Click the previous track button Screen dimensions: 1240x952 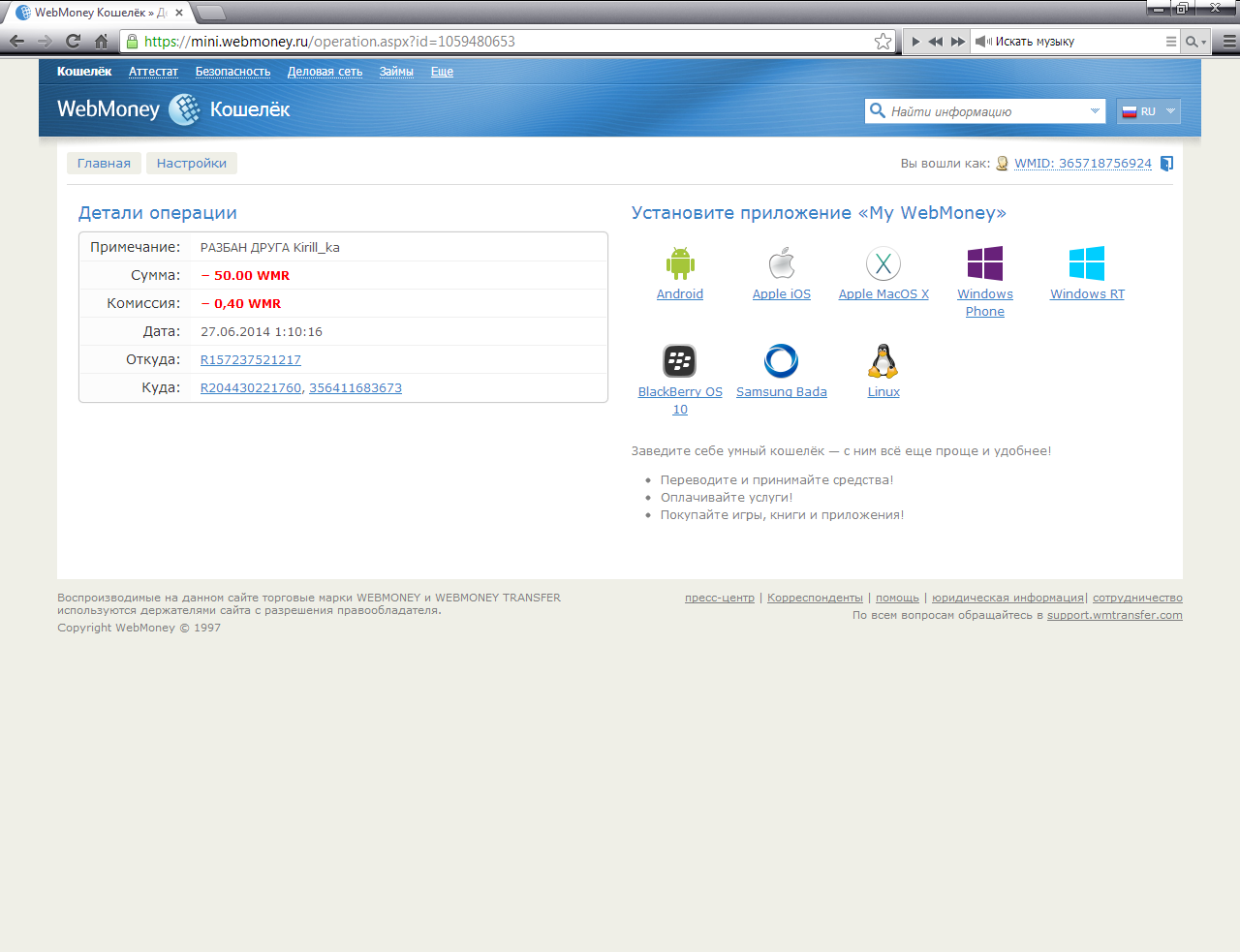935,42
